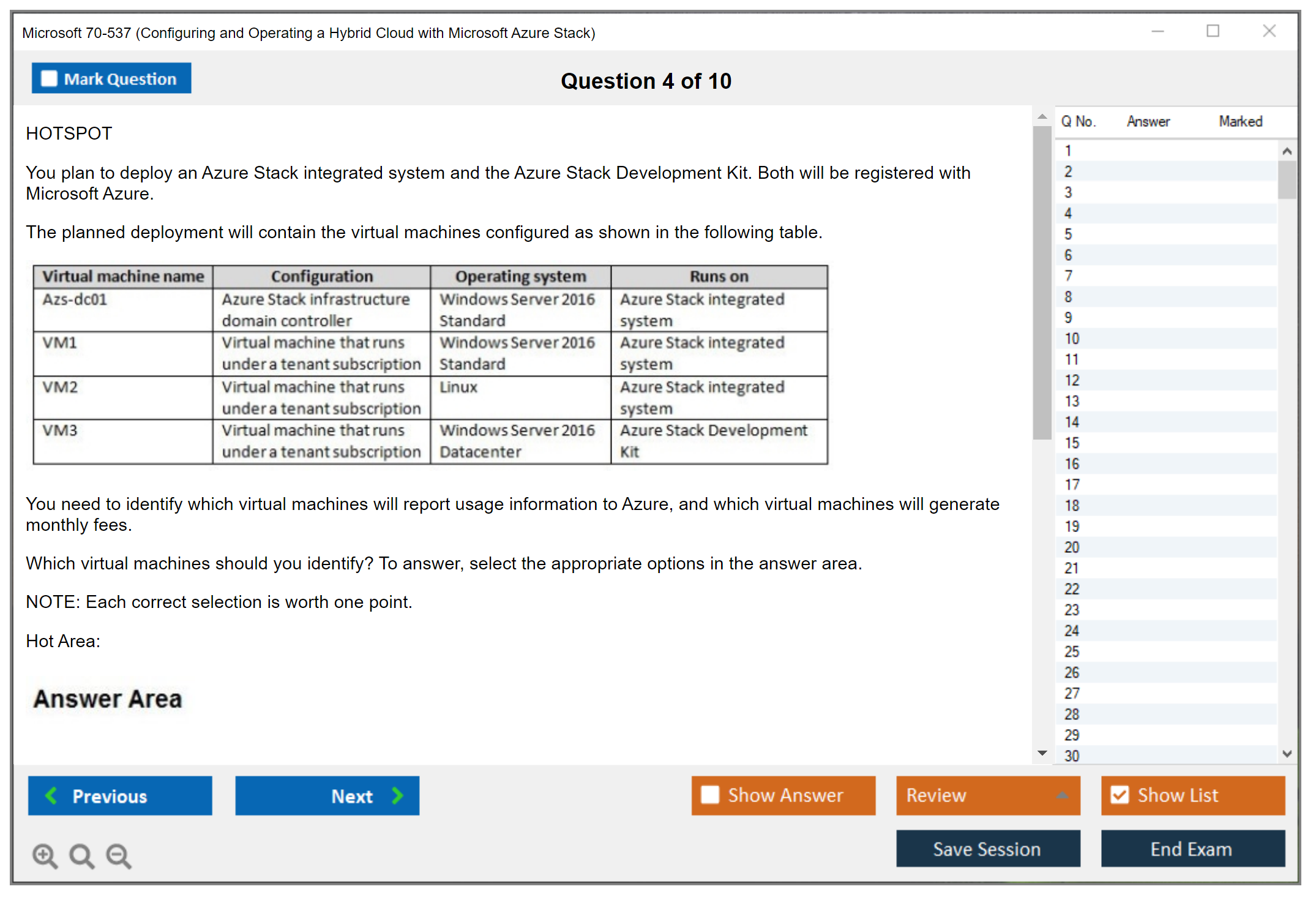Click the question pane scrollbar thumb
This screenshot has width=1316, height=900.
coord(1042,282)
